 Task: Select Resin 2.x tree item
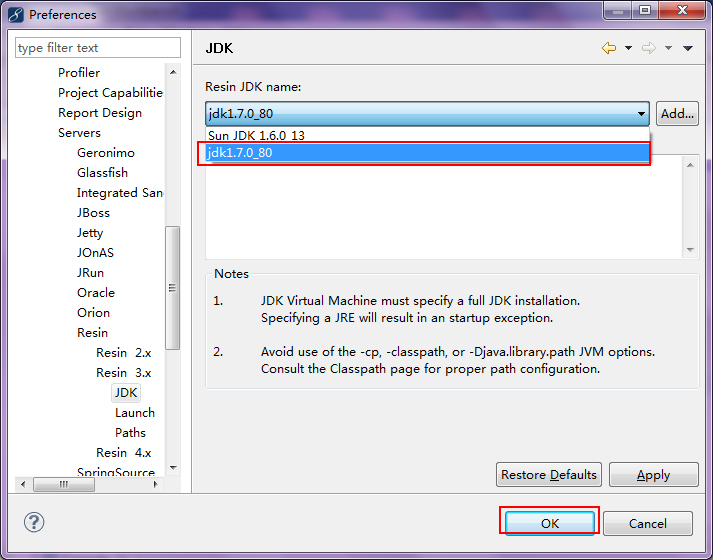point(123,353)
